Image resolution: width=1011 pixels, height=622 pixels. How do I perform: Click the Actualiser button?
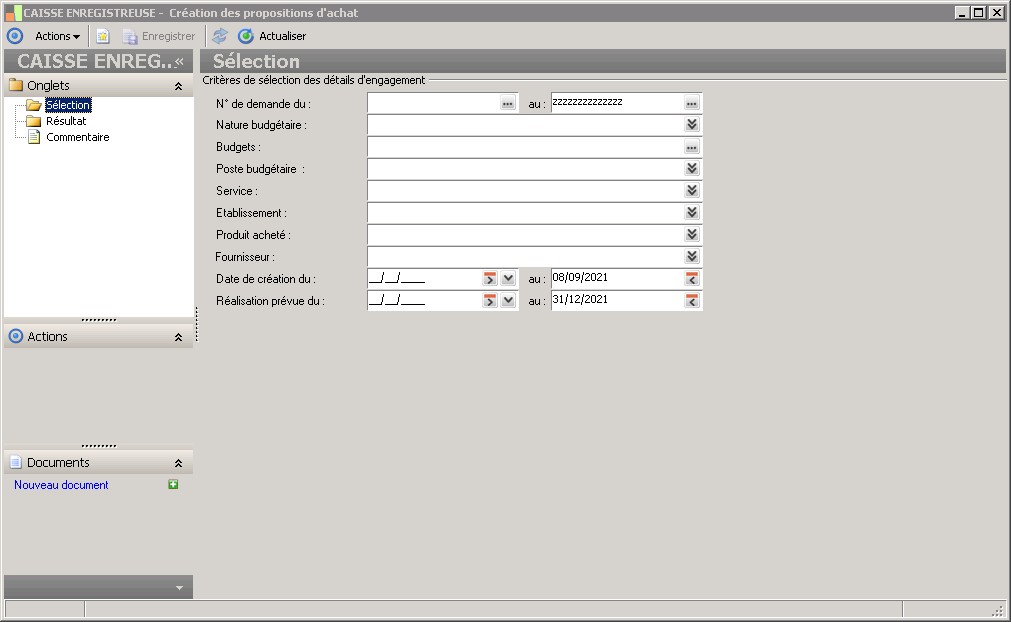pos(272,36)
